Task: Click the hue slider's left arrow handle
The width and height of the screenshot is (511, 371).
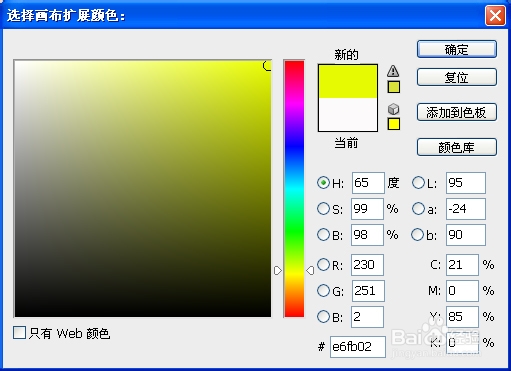Action: (x=278, y=270)
